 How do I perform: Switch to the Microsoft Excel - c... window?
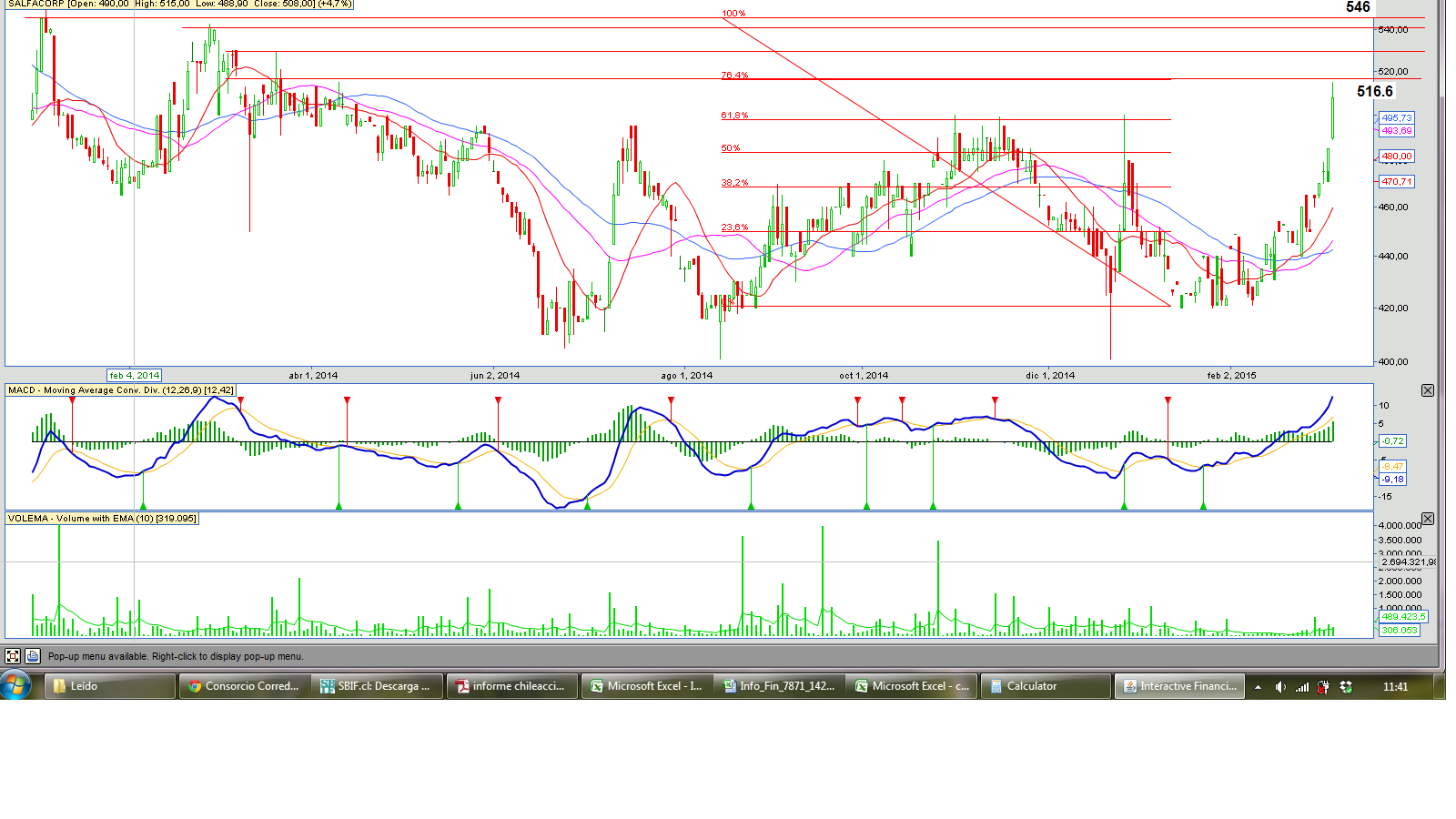[x=912, y=686]
